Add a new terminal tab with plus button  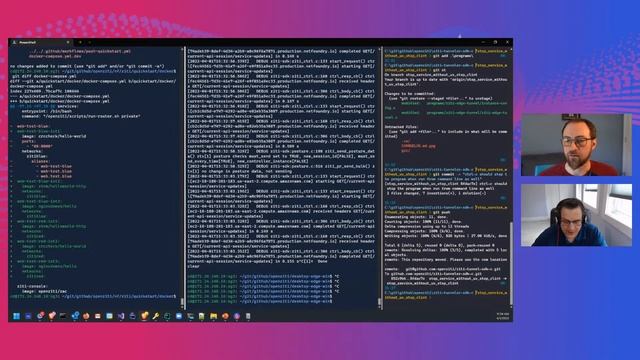pyautogui.click(x=80, y=42)
